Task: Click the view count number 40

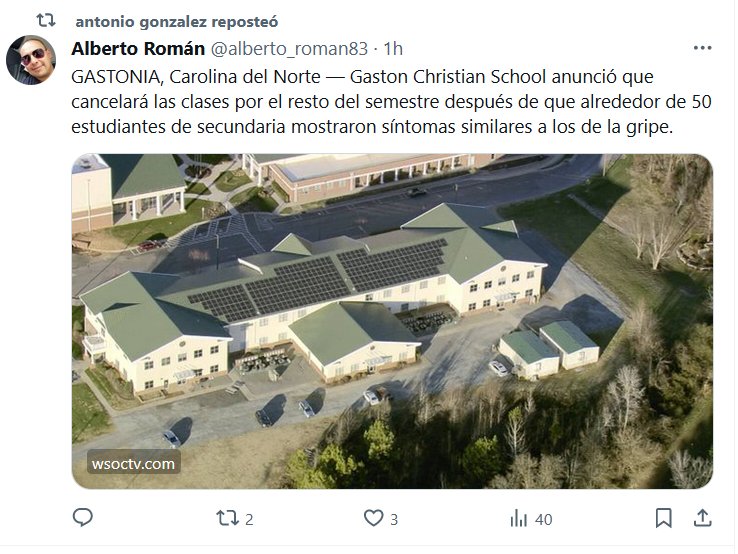Action: tap(544, 519)
